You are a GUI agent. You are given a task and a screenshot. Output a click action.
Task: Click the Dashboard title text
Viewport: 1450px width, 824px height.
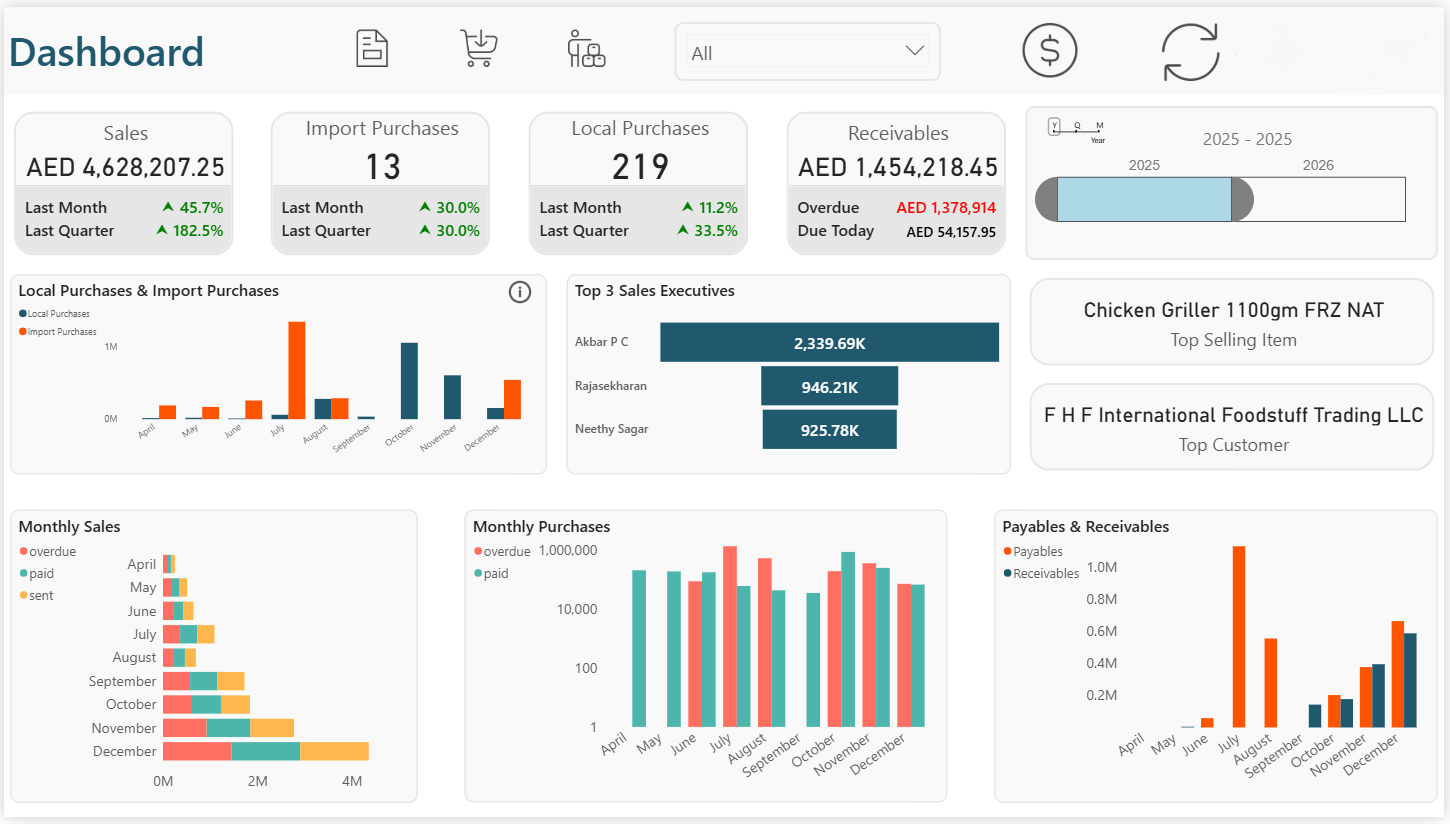(x=106, y=52)
